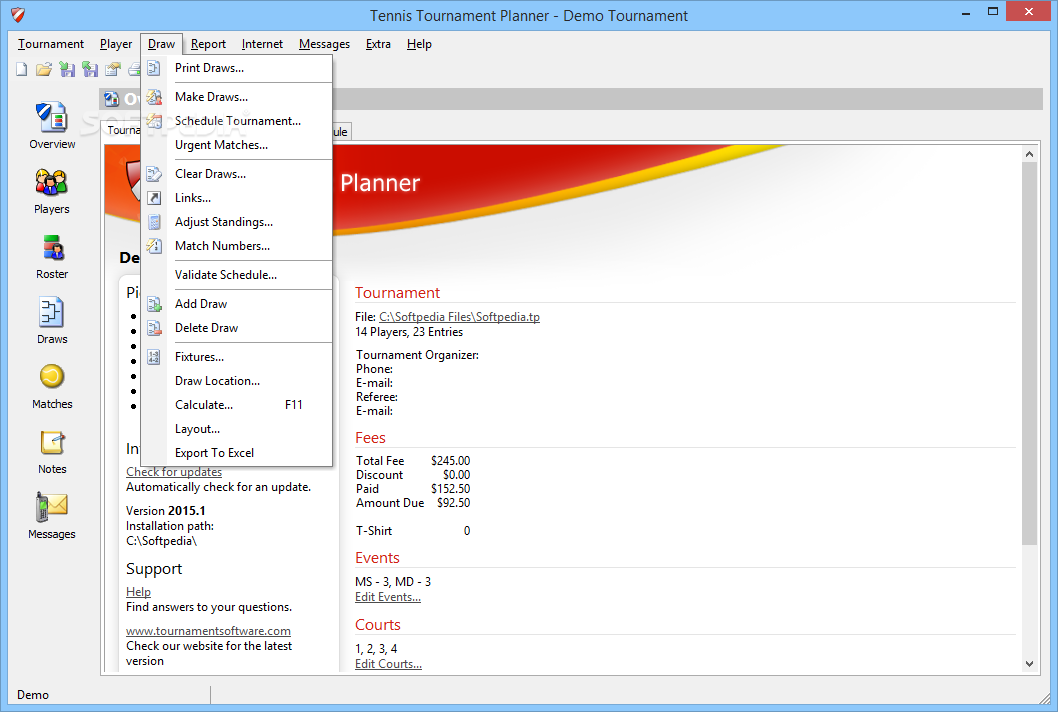This screenshot has width=1058, height=712.
Task: Select Export To Excel menu entry
Action: pyautogui.click(x=237, y=453)
